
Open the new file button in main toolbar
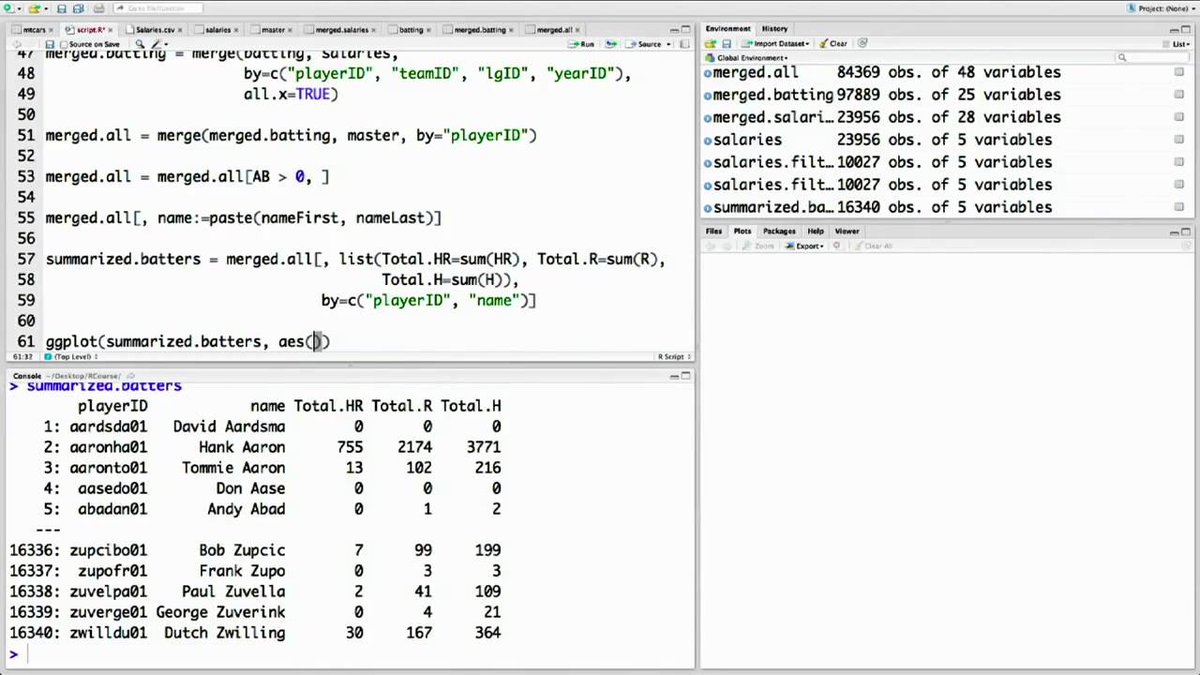pyautogui.click(x=10, y=8)
